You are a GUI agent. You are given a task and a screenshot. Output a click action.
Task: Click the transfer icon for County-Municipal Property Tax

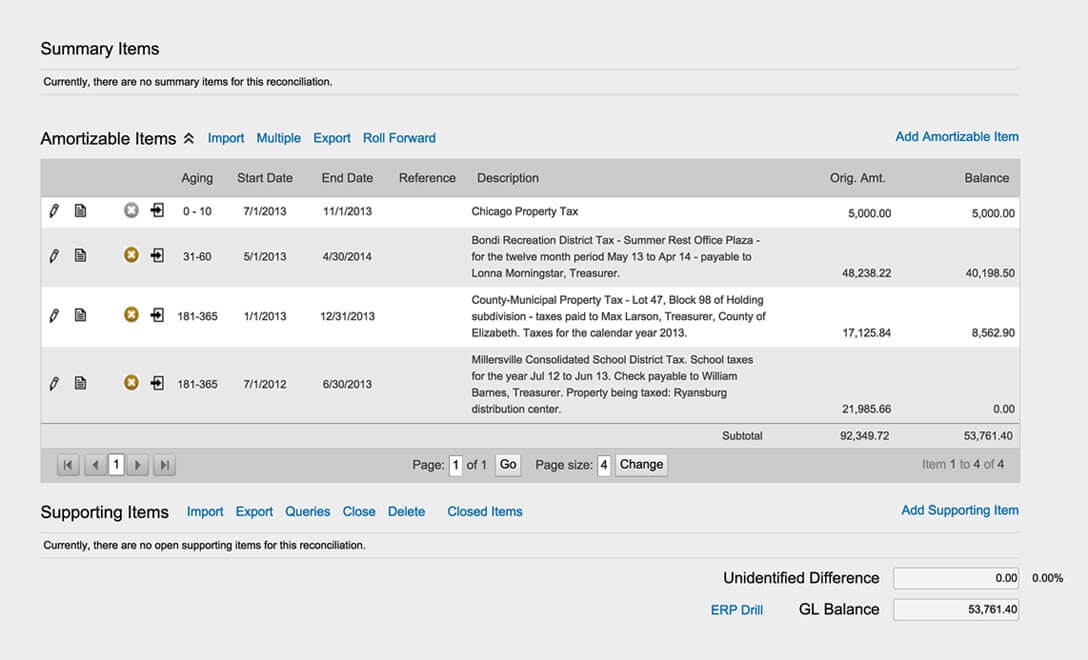pyautogui.click(x=156, y=314)
